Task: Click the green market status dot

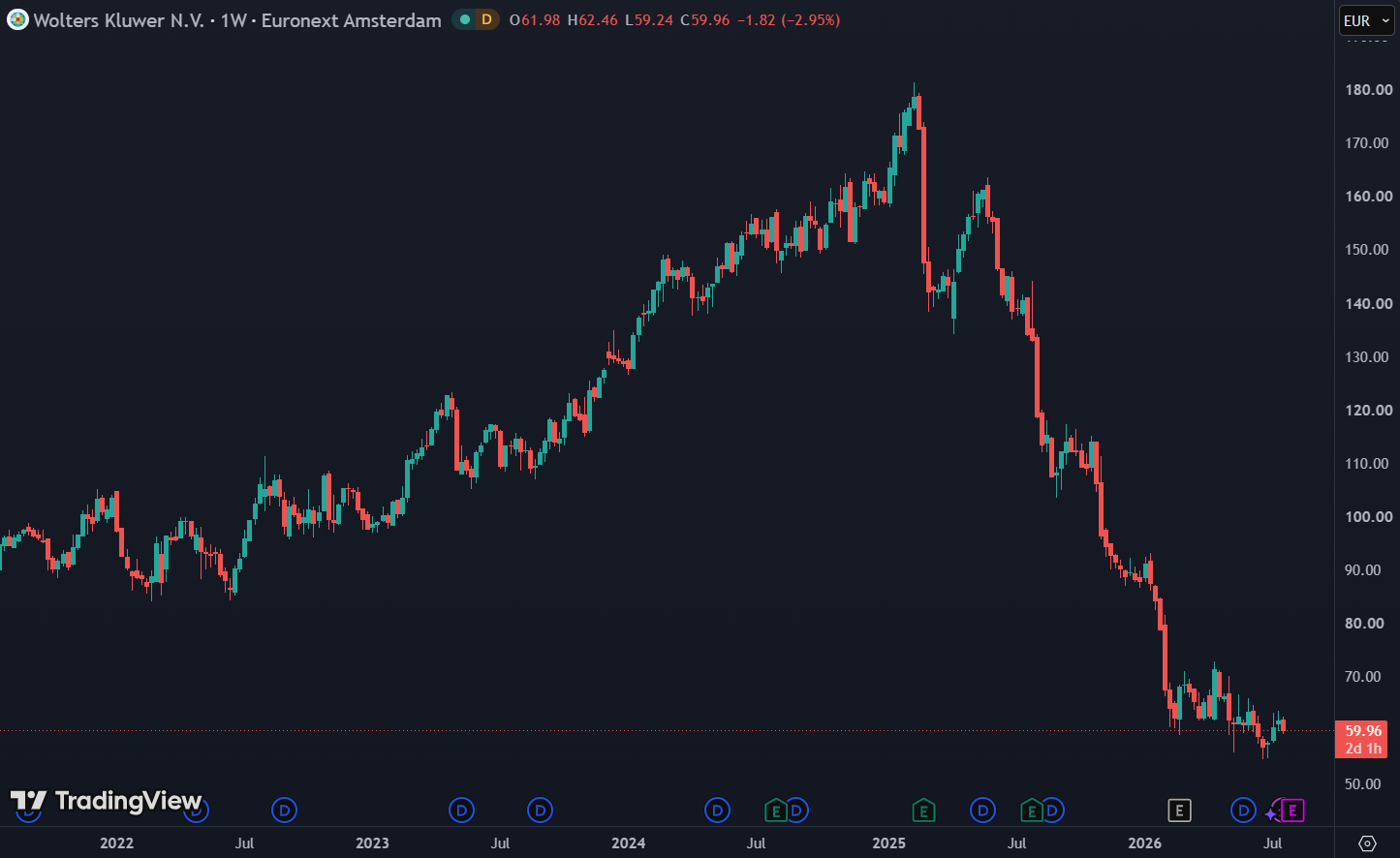Action: (465, 19)
